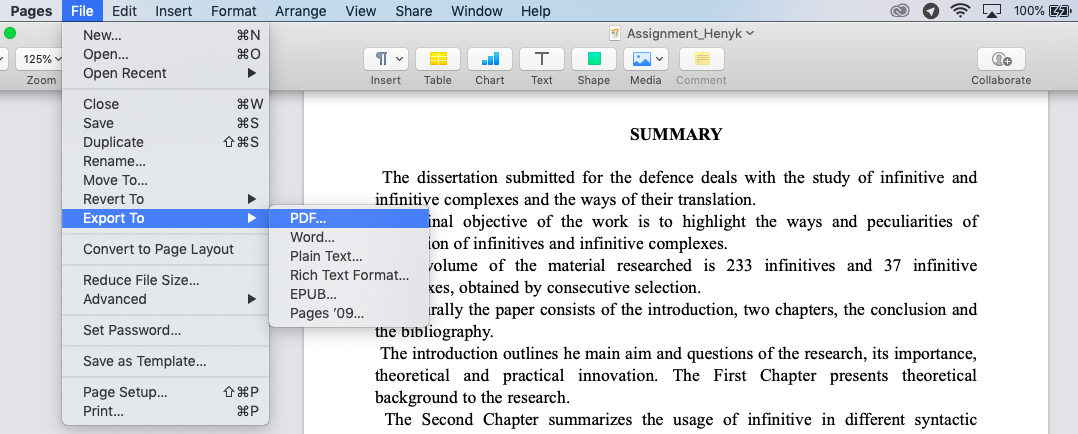This screenshot has width=1078, height=434.
Task: Open the 125% Zoom dropdown
Action: [x=41, y=59]
